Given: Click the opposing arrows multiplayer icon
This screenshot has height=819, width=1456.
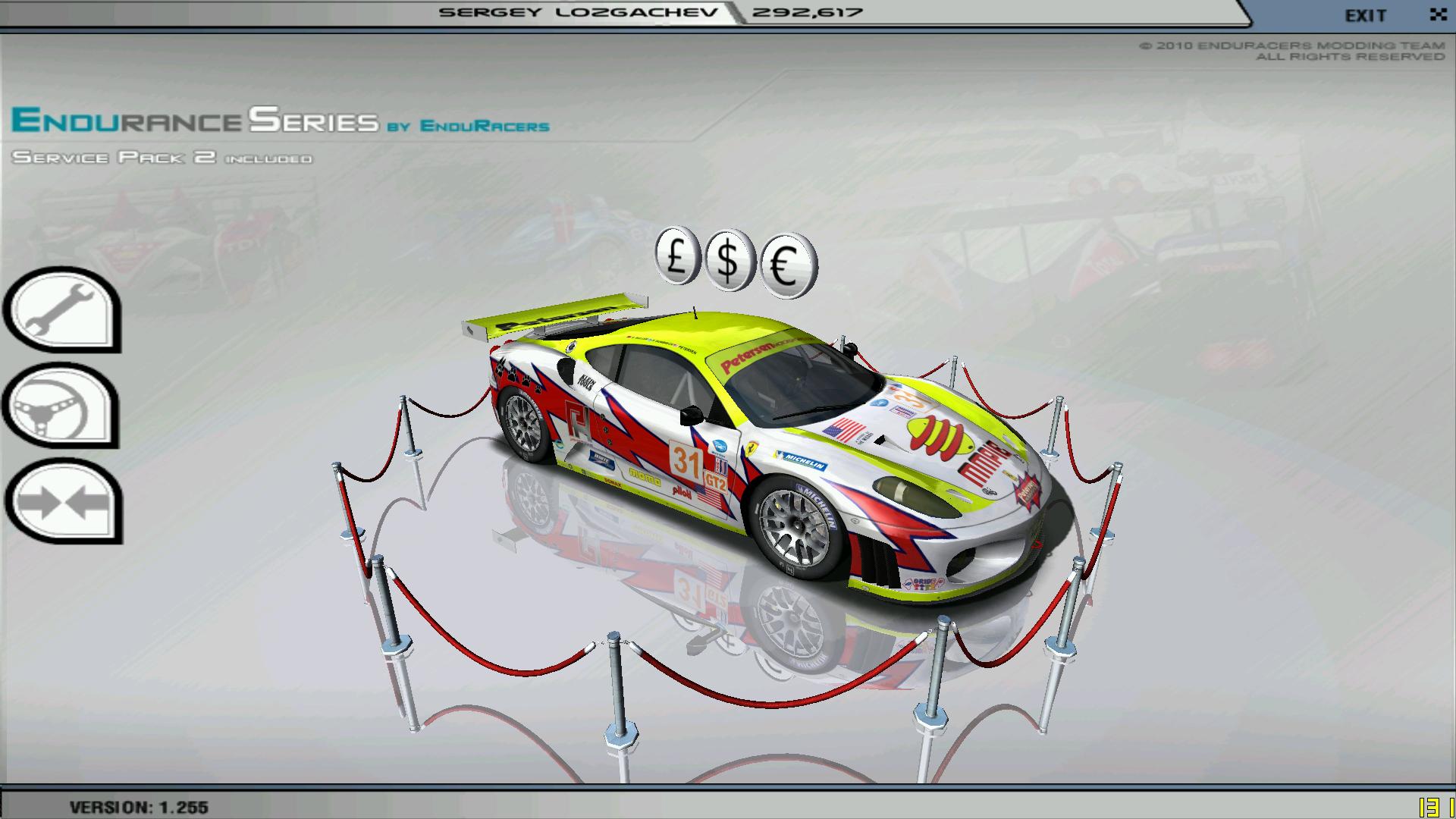Looking at the screenshot, I should (62, 500).
